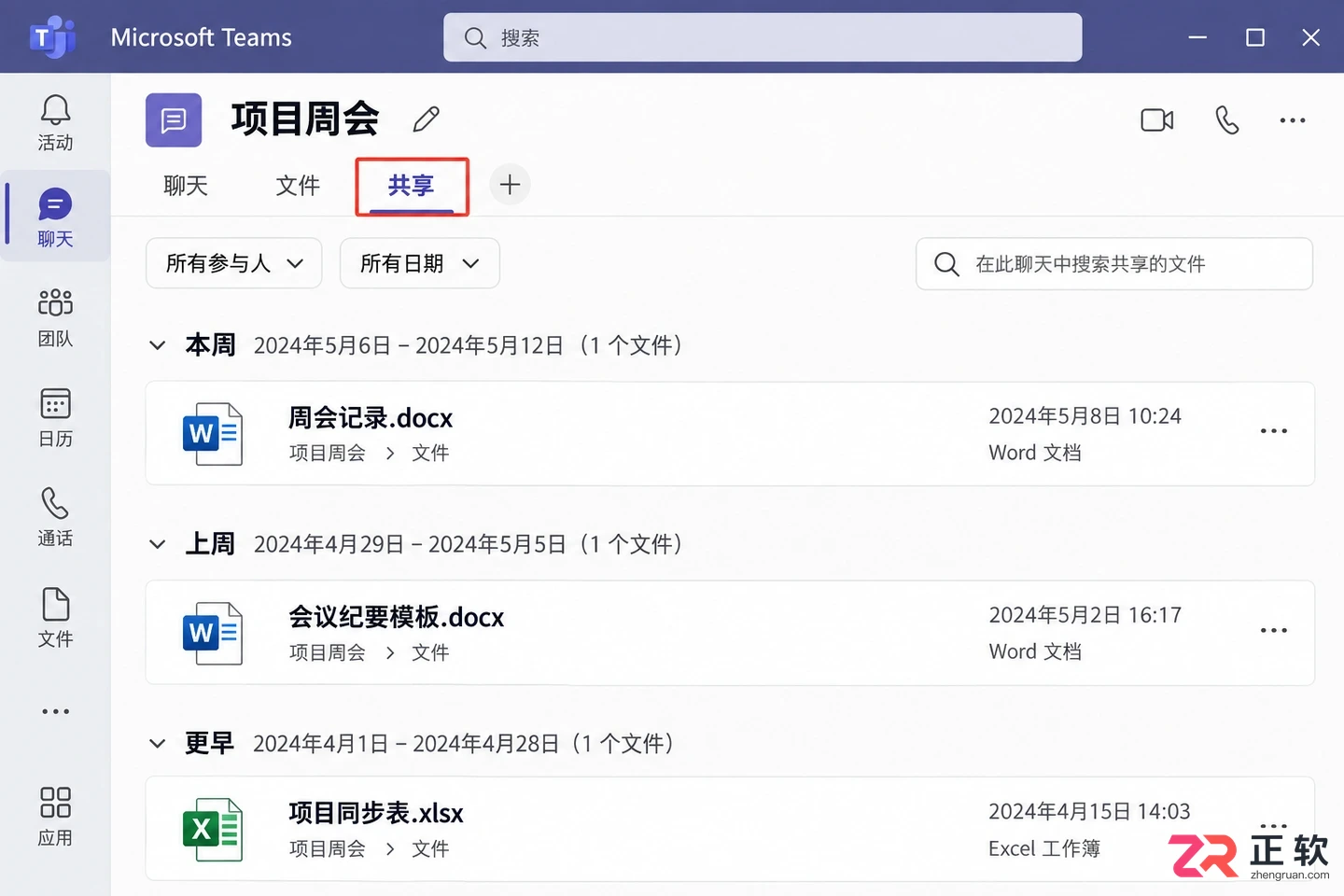The width and height of the screenshot is (1344, 896).
Task: Click the date 2024年5月2日 16:17
Action: pyautogui.click(x=1085, y=615)
